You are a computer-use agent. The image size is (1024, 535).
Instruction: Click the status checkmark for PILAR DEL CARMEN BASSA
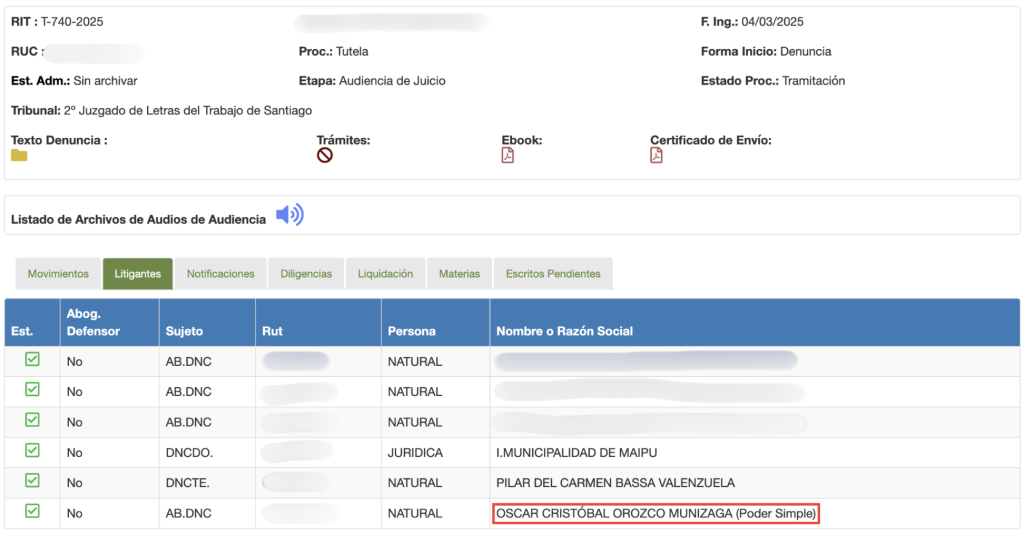[x=32, y=481]
